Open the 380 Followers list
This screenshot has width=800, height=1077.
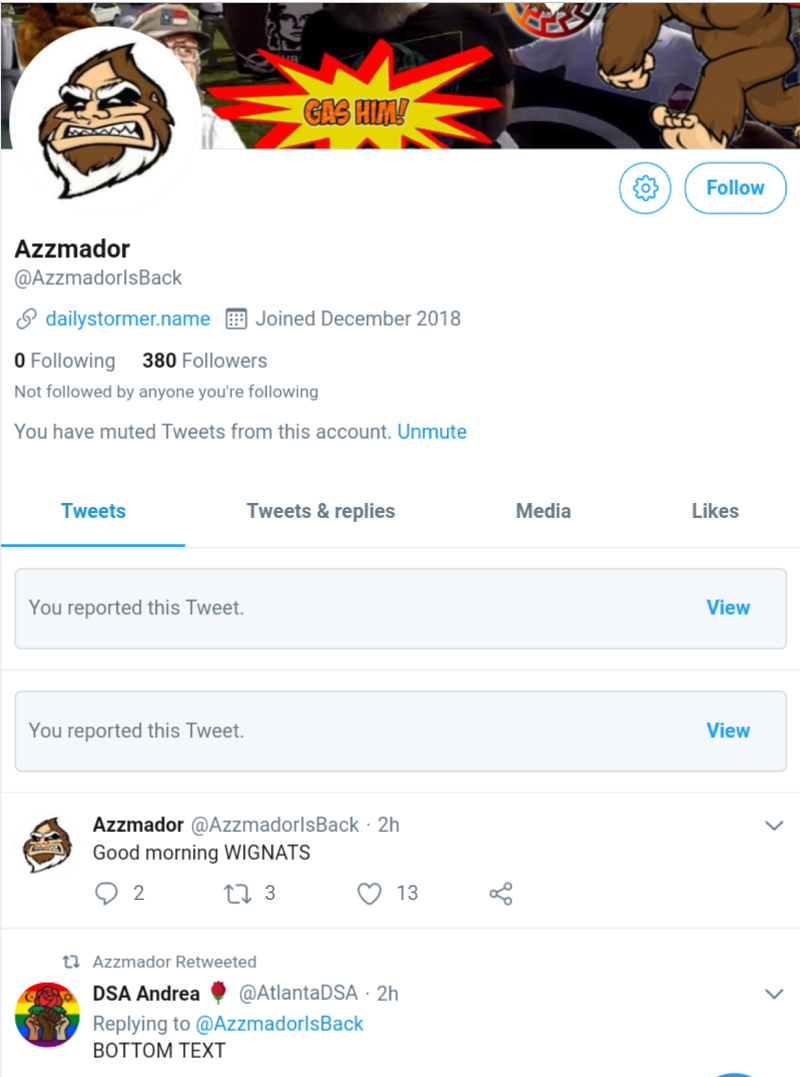click(x=205, y=361)
